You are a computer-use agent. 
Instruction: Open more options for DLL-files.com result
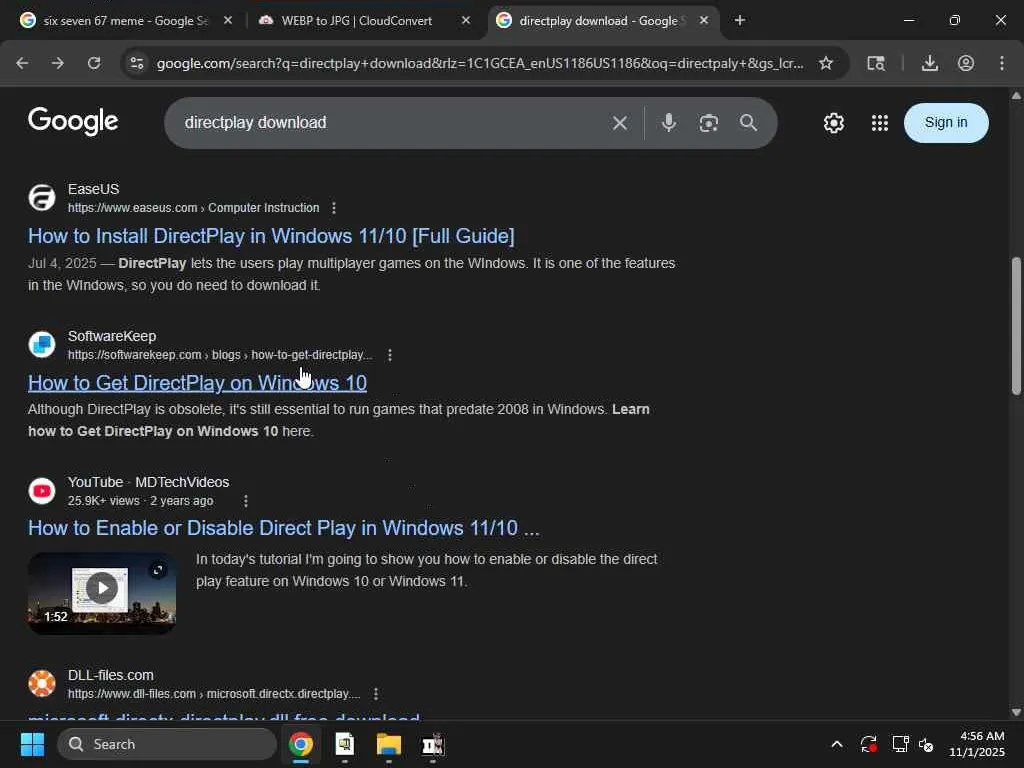(376, 694)
